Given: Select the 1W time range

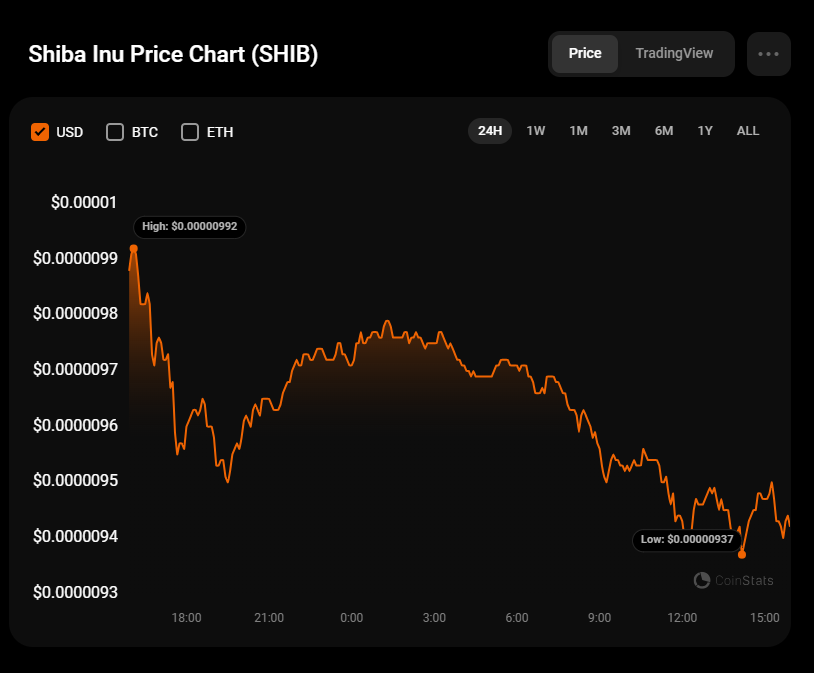Looking at the screenshot, I should pyautogui.click(x=536, y=131).
